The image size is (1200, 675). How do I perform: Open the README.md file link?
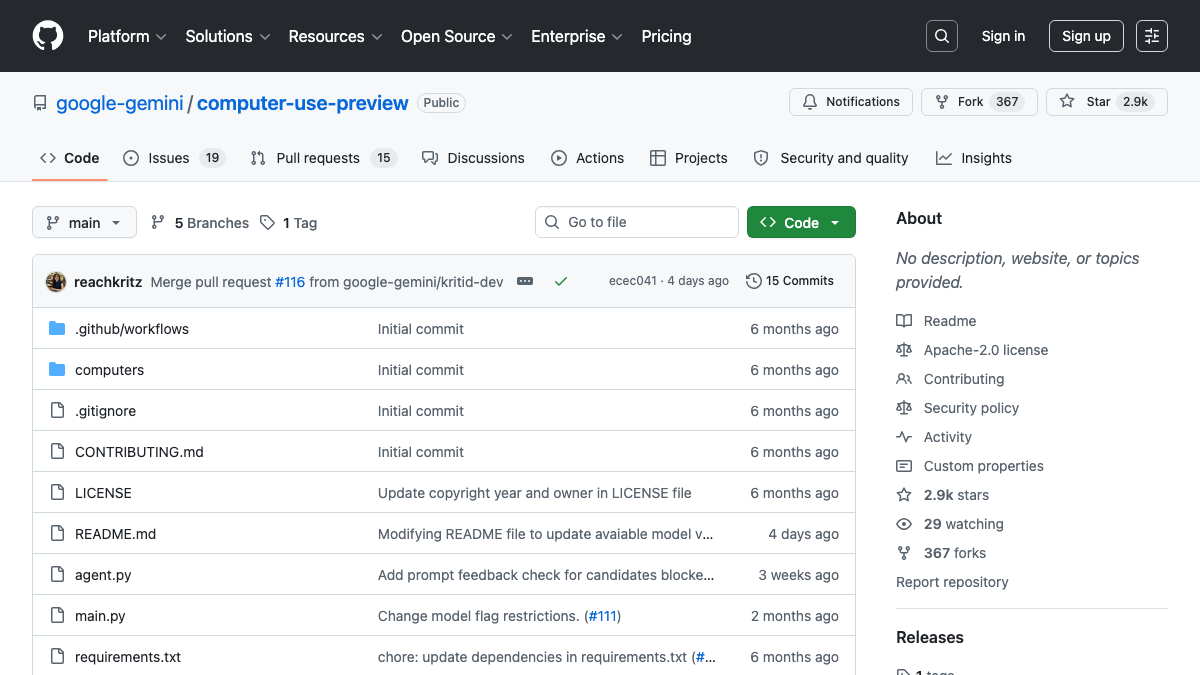[115, 534]
